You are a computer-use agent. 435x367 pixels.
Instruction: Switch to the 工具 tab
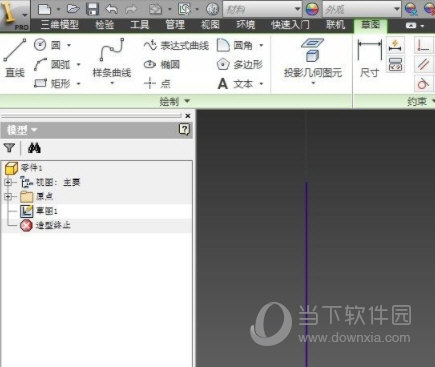[x=140, y=25]
